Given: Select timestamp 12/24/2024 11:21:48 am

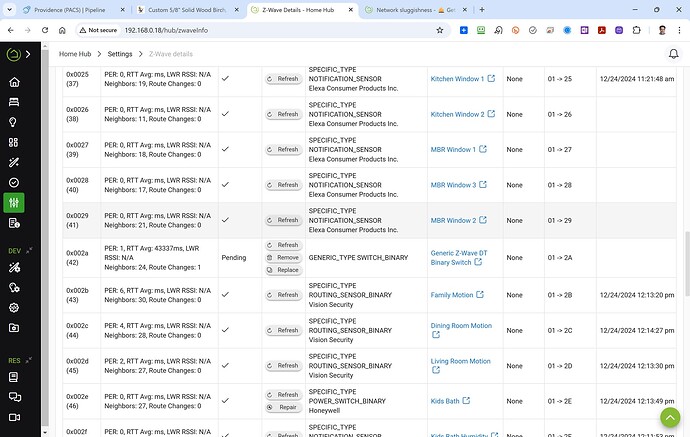Looking at the screenshot, I should pos(637,79).
